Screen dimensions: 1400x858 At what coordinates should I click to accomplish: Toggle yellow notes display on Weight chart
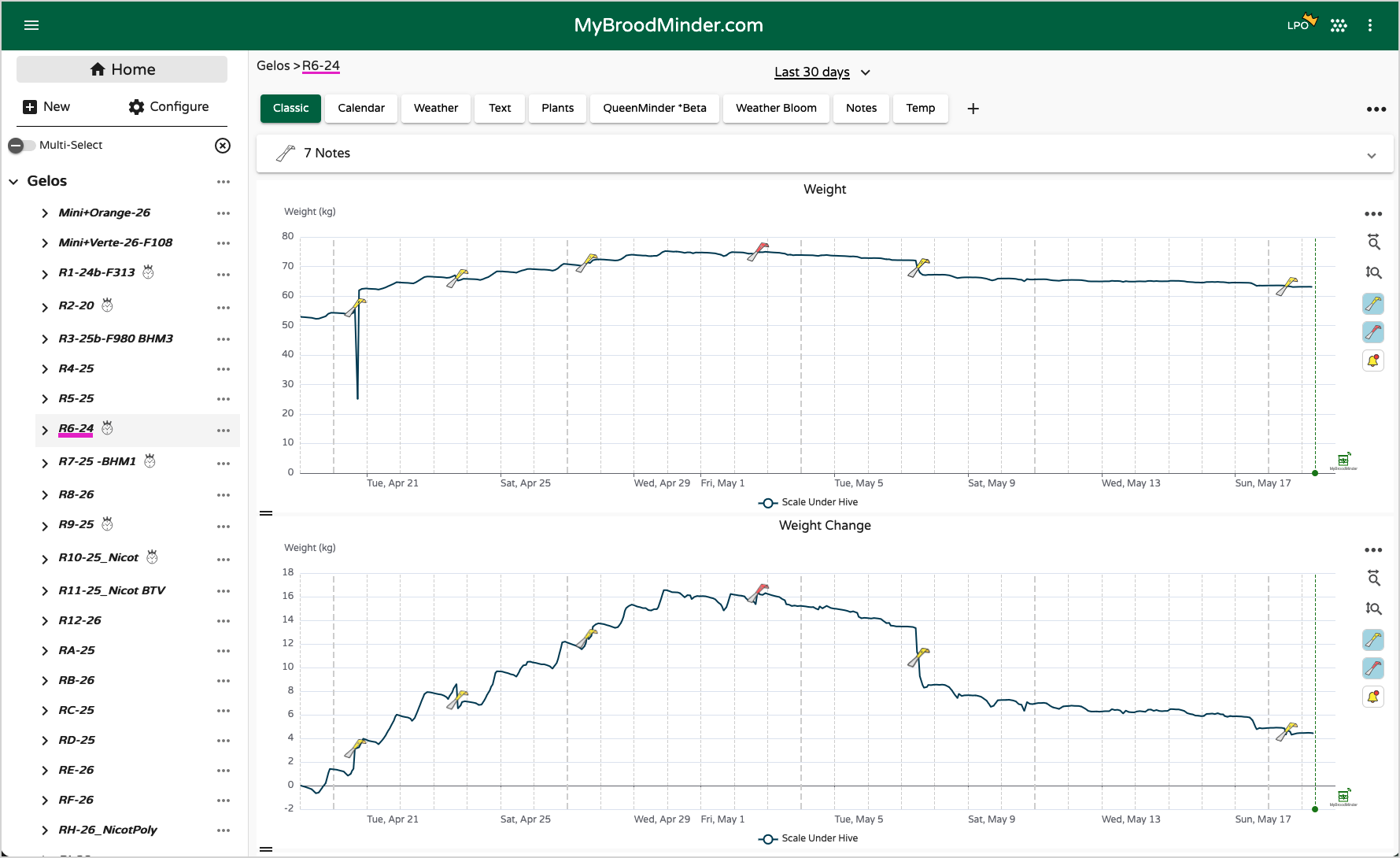pos(1373,304)
